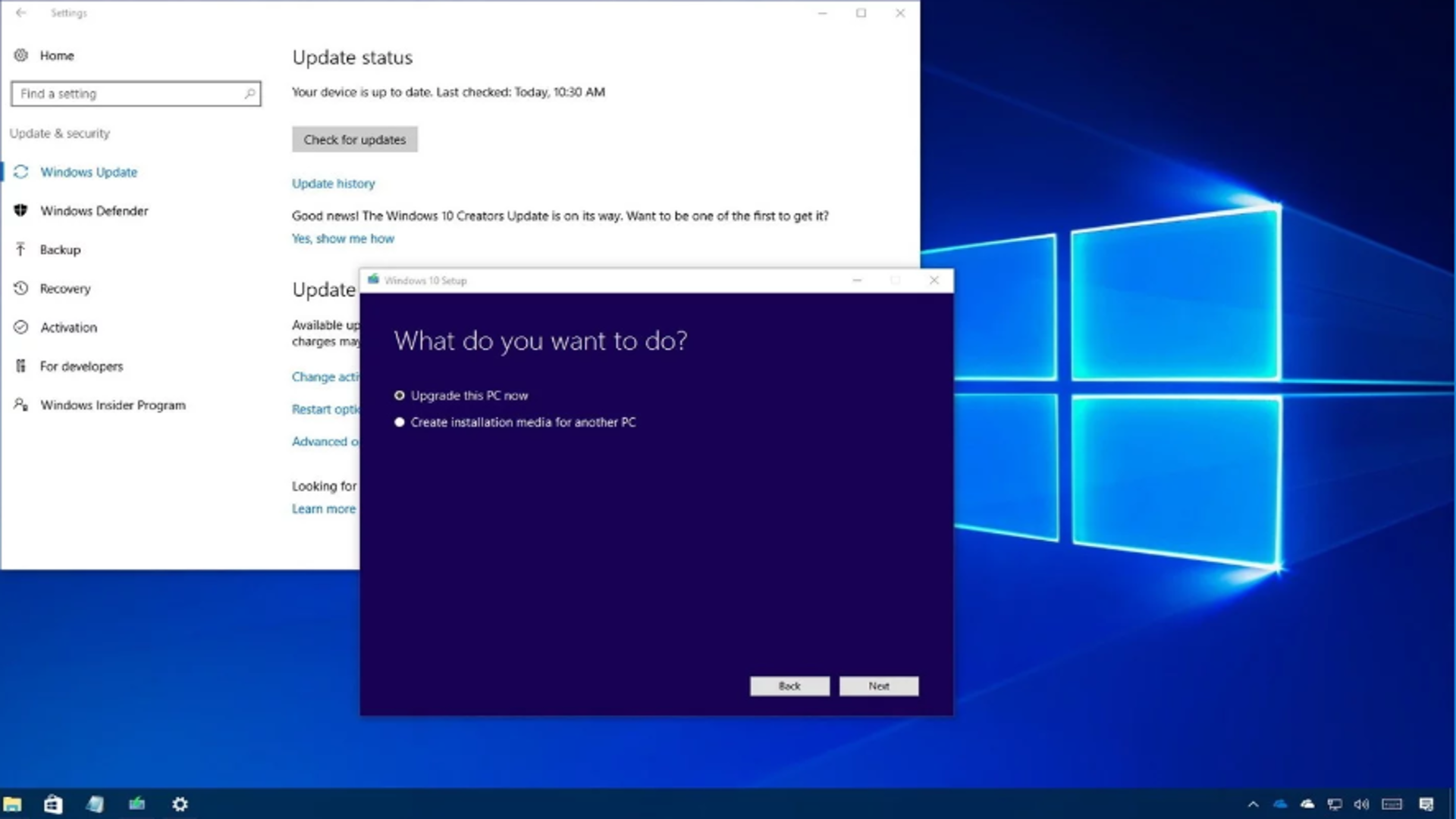Open OneDrive from the system tray
The width and height of the screenshot is (1456, 819).
pyautogui.click(x=1282, y=804)
